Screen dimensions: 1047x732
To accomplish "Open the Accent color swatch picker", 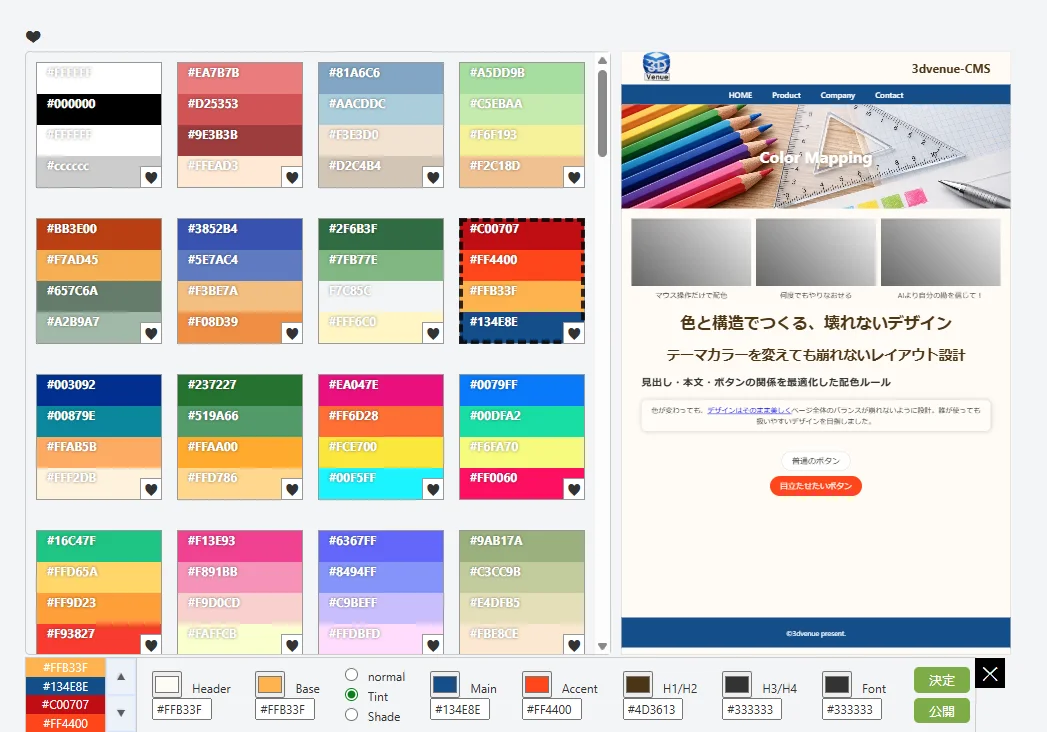I will tap(536, 685).
